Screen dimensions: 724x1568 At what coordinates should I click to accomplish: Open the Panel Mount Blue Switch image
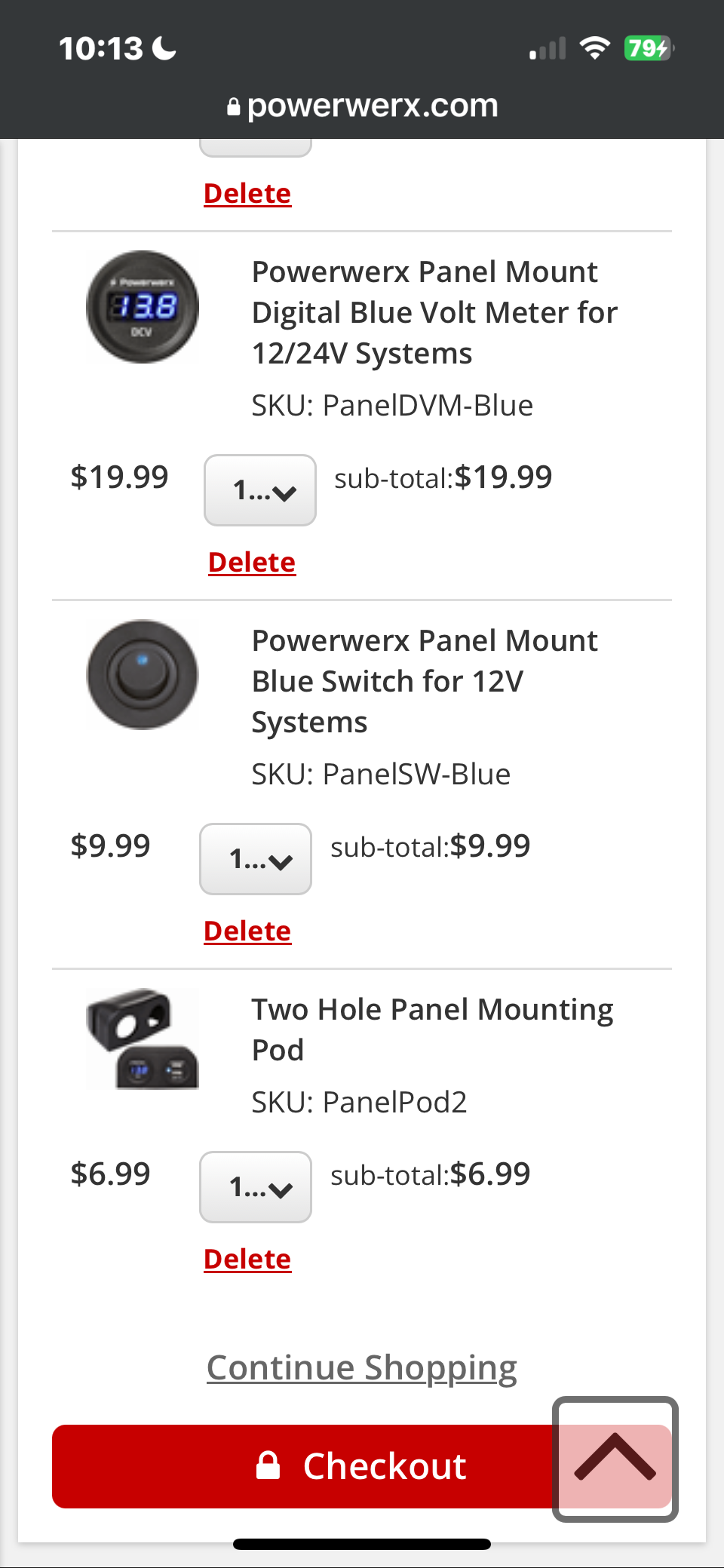click(143, 675)
